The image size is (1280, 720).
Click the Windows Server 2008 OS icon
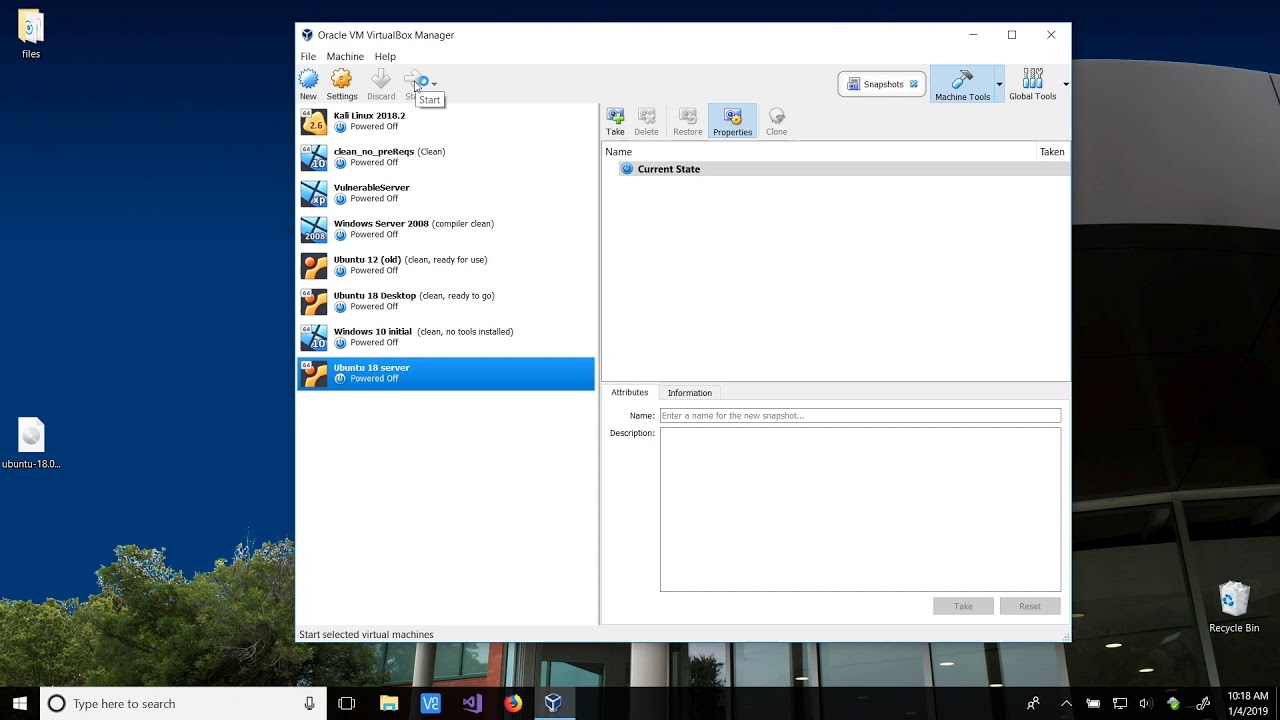pos(314,230)
